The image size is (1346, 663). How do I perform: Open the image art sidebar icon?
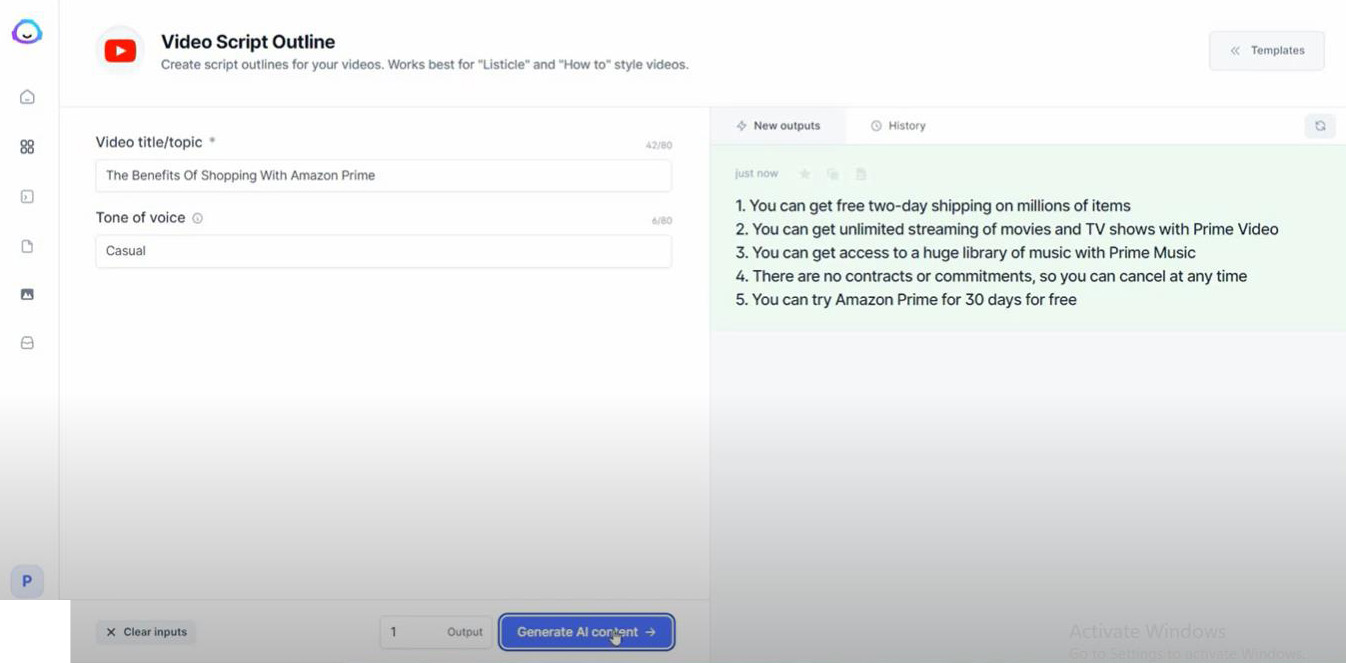(x=27, y=294)
